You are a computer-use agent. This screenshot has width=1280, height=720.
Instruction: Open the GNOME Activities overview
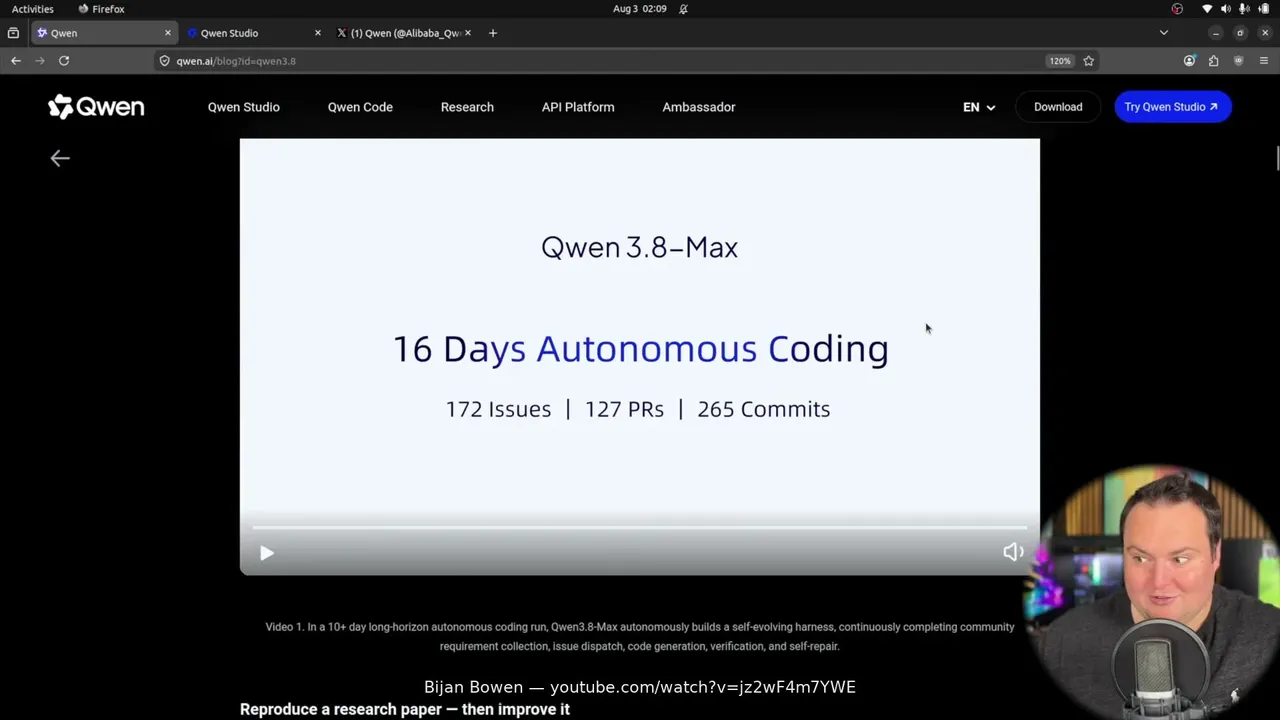pyautogui.click(x=33, y=9)
